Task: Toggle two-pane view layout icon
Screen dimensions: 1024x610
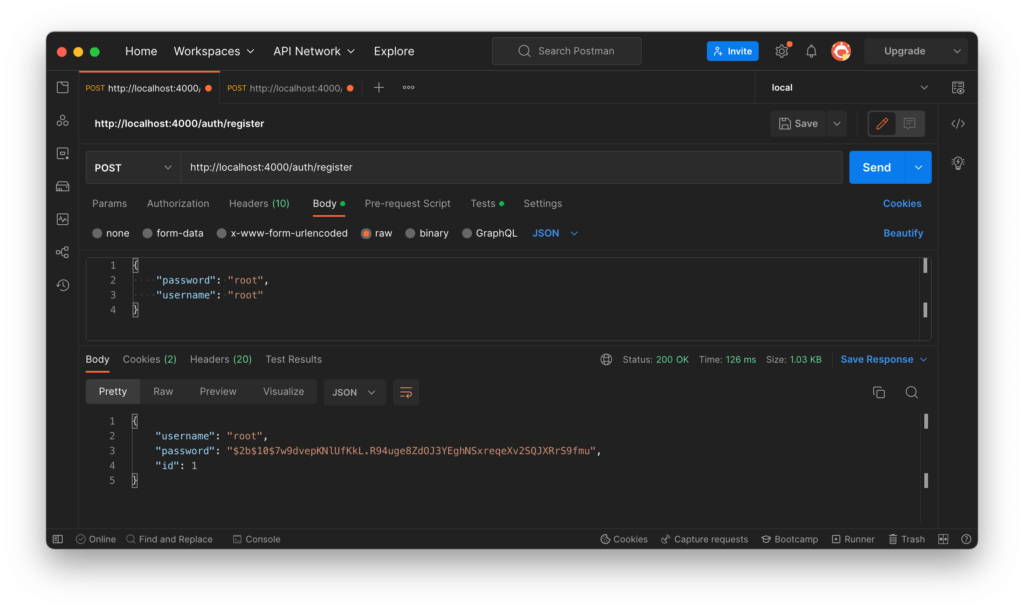Action: (x=943, y=539)
